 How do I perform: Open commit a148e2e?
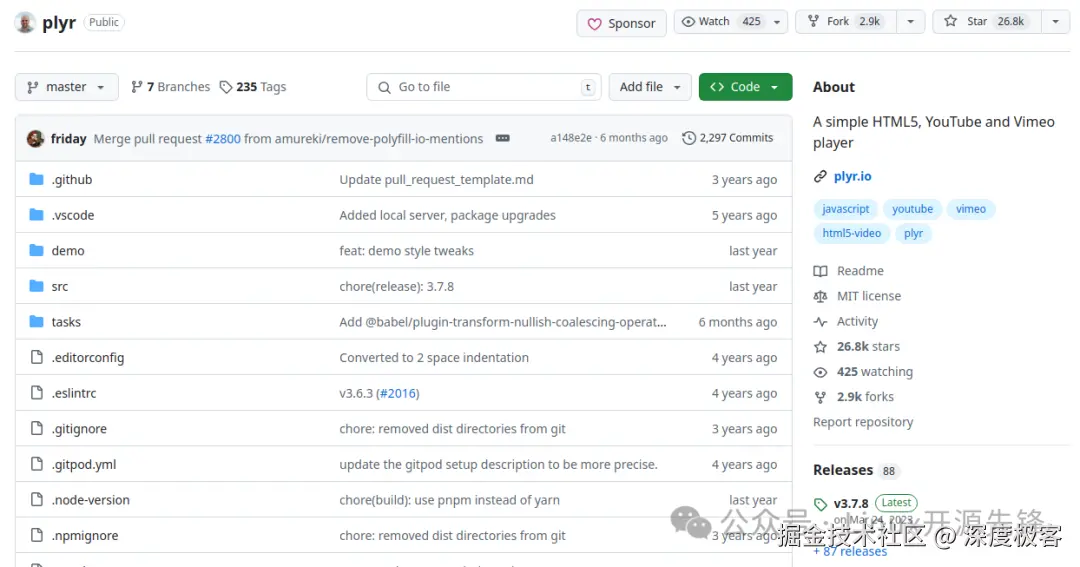570,138
